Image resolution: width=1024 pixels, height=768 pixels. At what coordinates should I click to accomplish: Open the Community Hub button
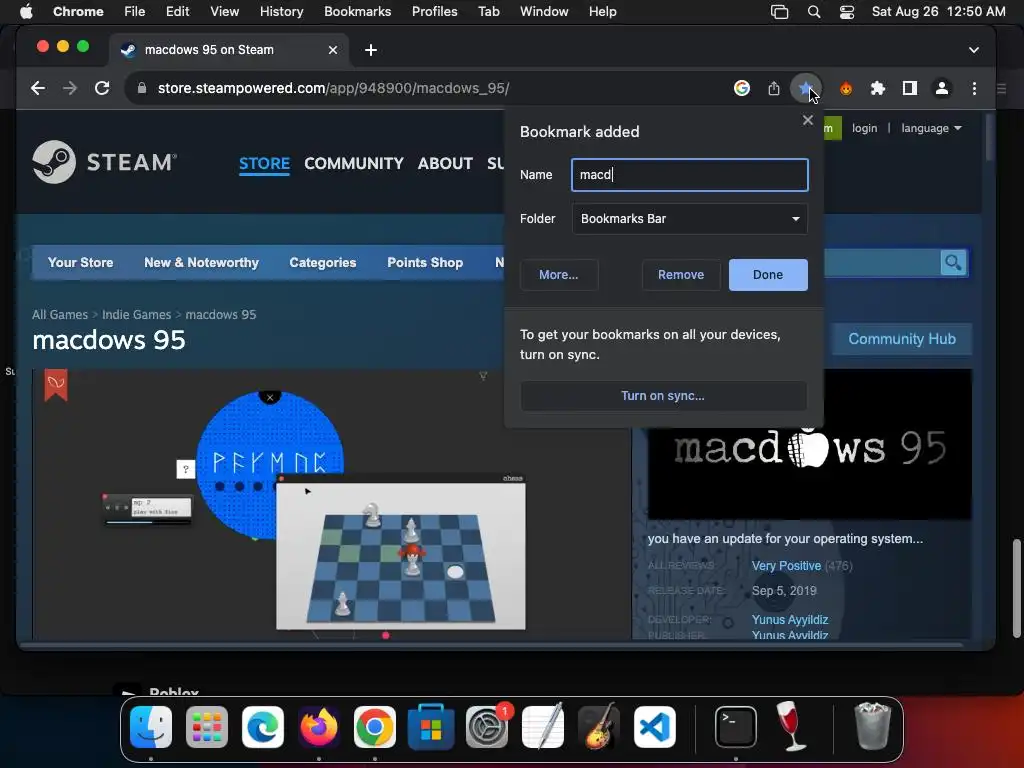point(902,339)
